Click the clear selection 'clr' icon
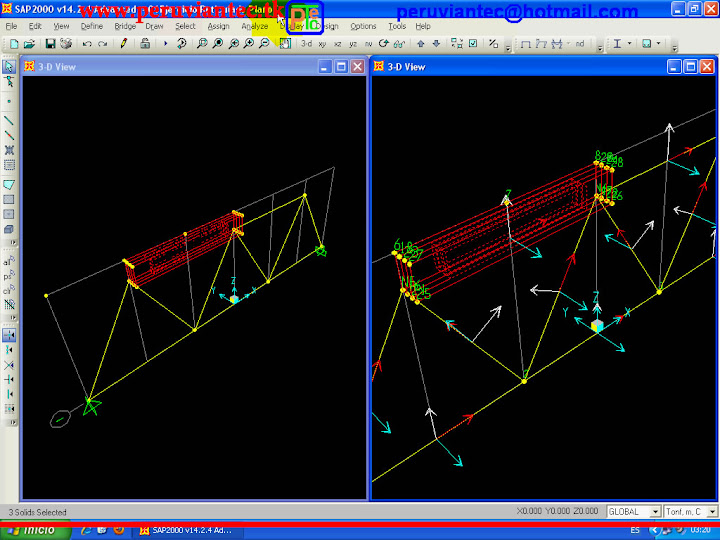The height and width of the screenshot is (540, 720). [9, 290]
